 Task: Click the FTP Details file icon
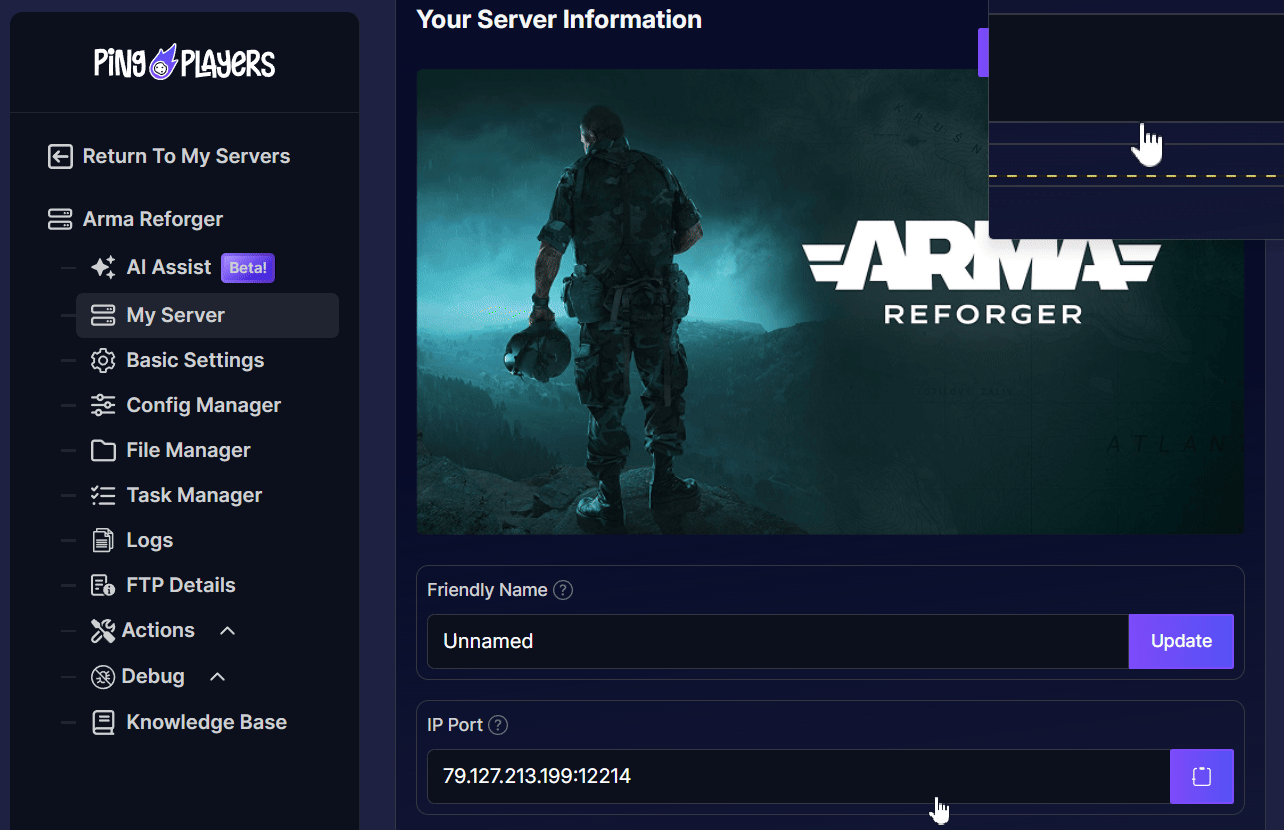[x=103, y=585]
